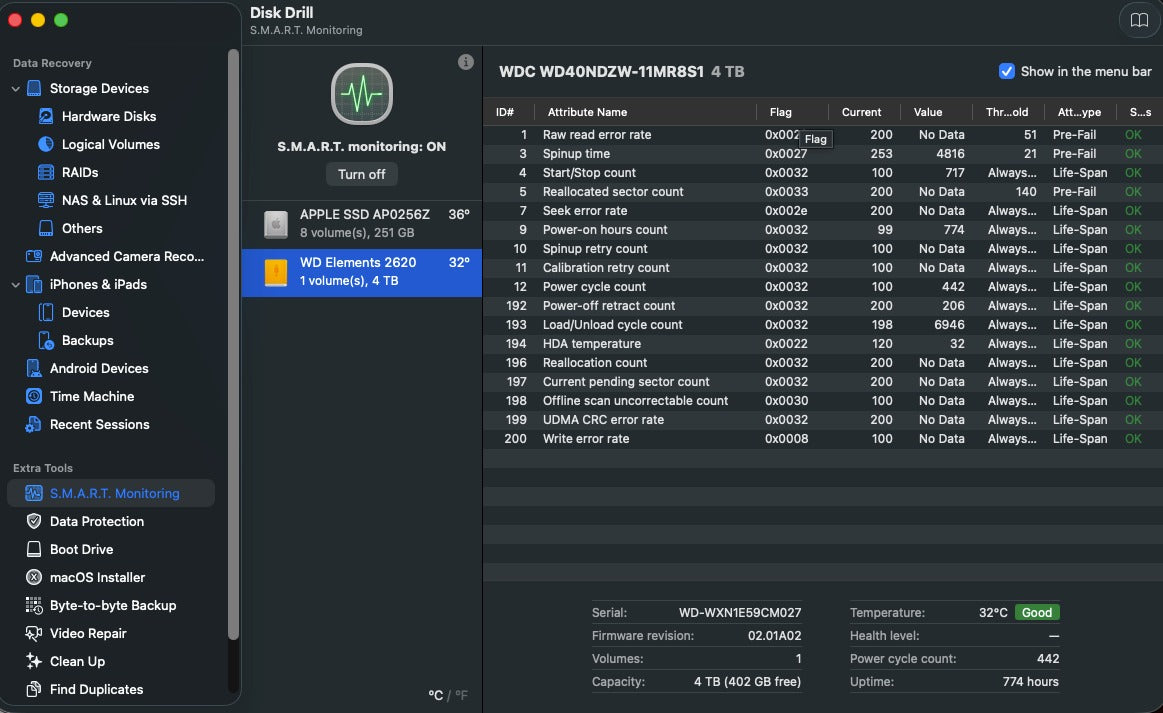Select the Backups icon
1163x713 pixels.
tap(45, 341)
